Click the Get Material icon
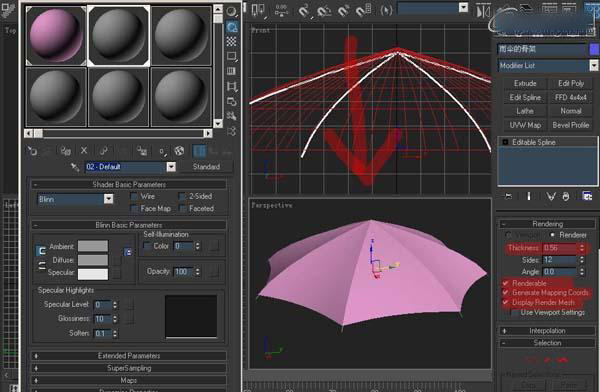 pos(32,151)
